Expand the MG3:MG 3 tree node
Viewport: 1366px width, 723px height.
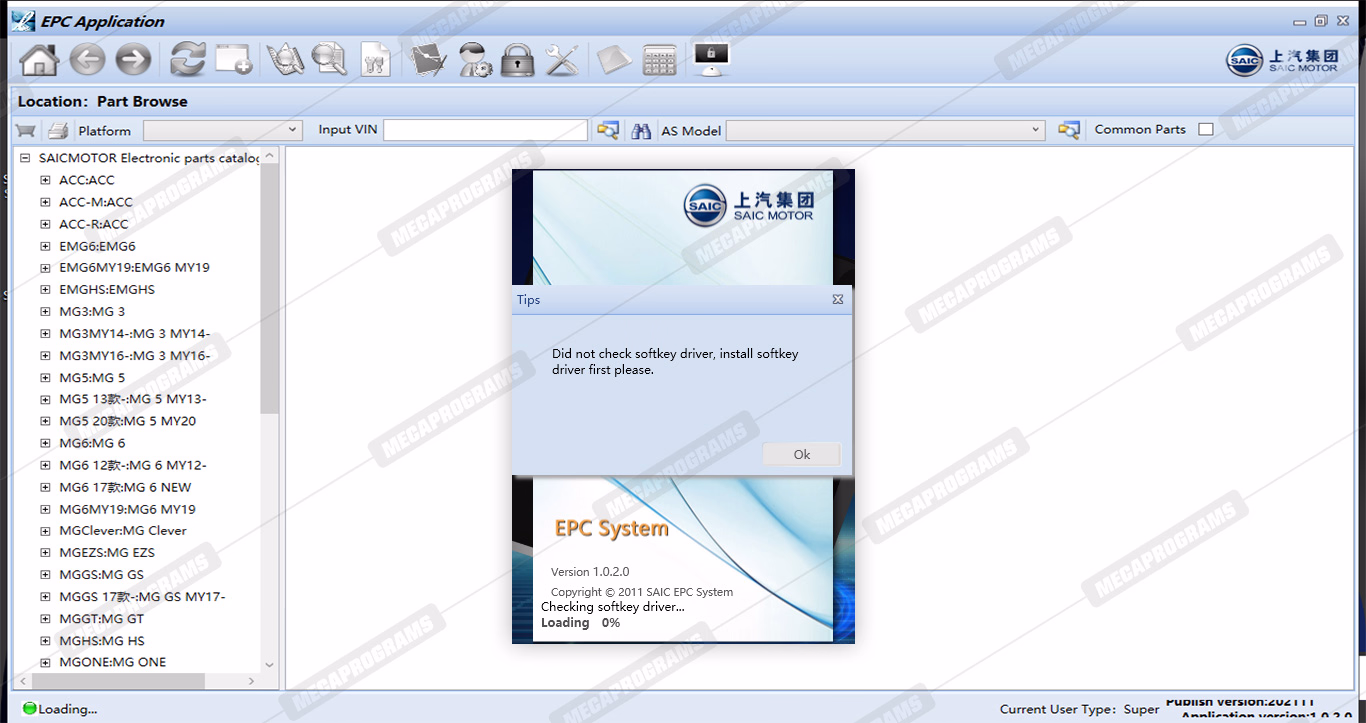[x=45, y=311]
